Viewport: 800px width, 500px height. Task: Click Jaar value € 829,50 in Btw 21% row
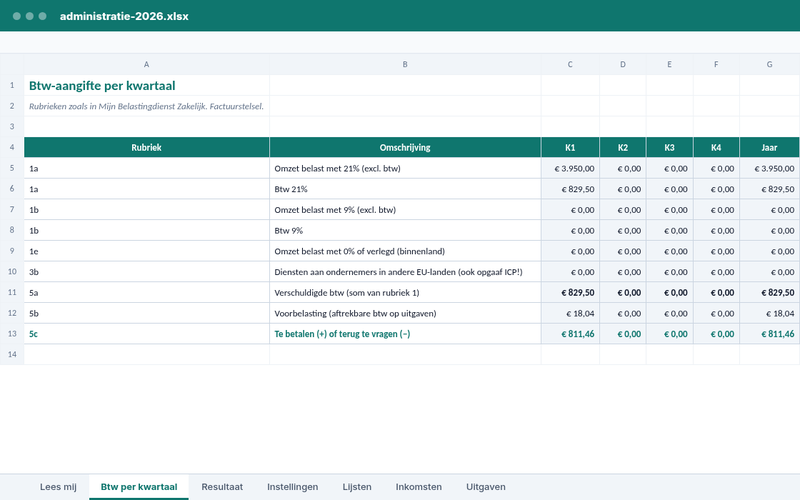tap(769, 189)
